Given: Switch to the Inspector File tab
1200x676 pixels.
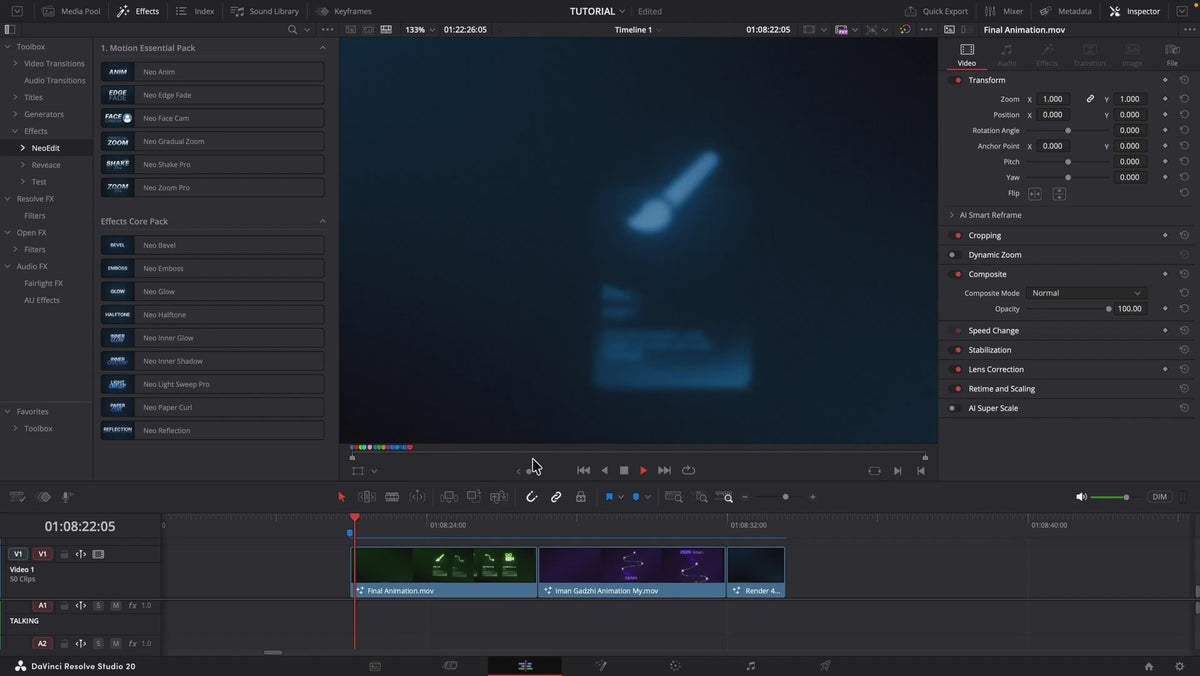Looking at the screenshot, I should pos(1172,55).
